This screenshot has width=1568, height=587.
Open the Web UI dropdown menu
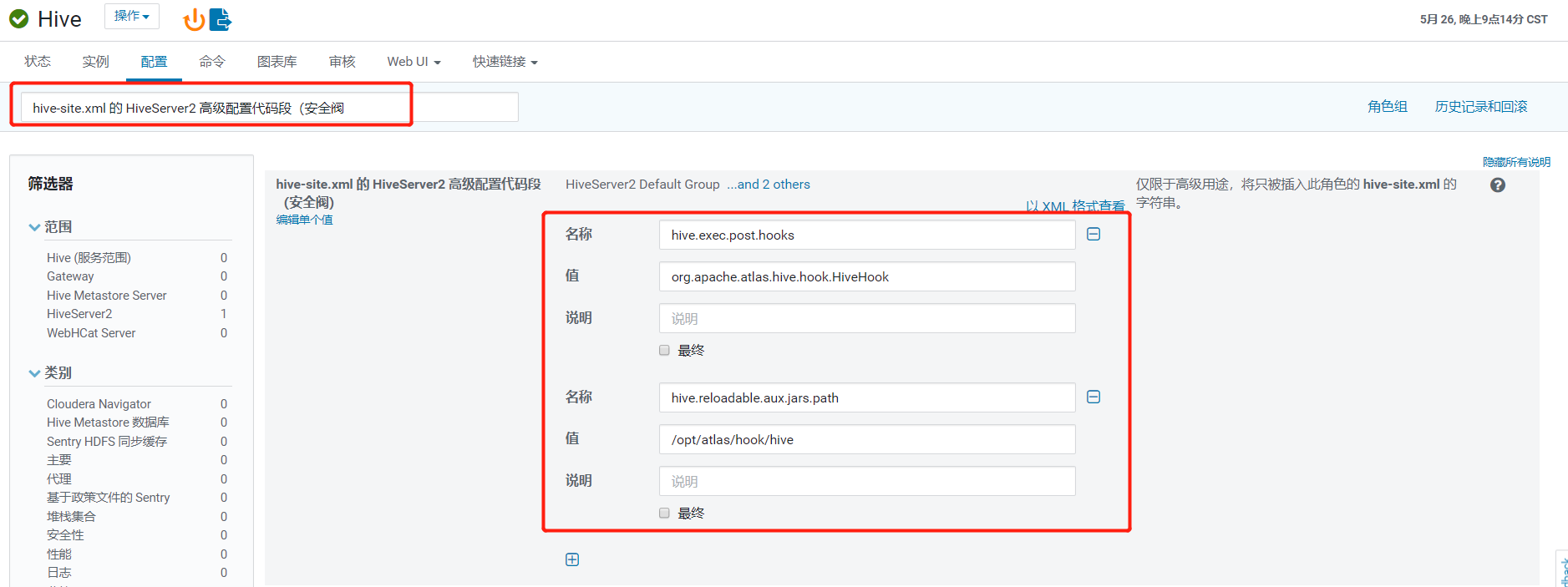coord(414,62)
